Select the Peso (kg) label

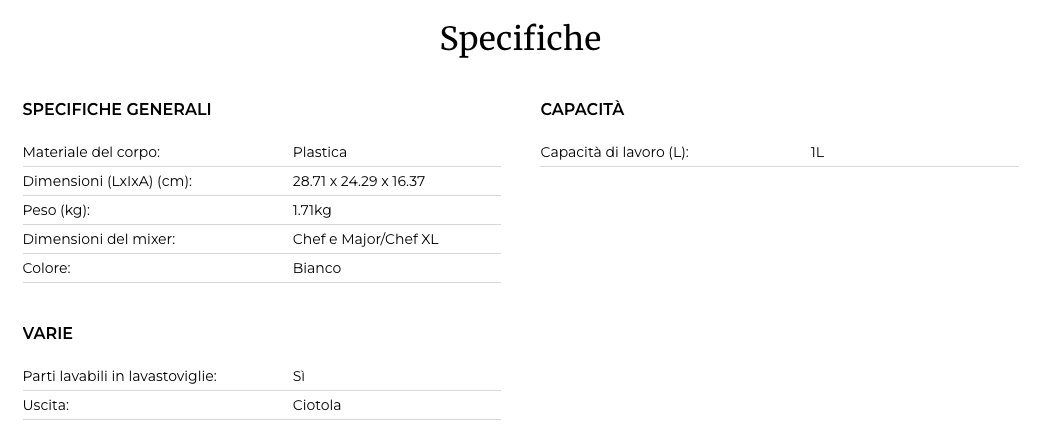[56, 211]
